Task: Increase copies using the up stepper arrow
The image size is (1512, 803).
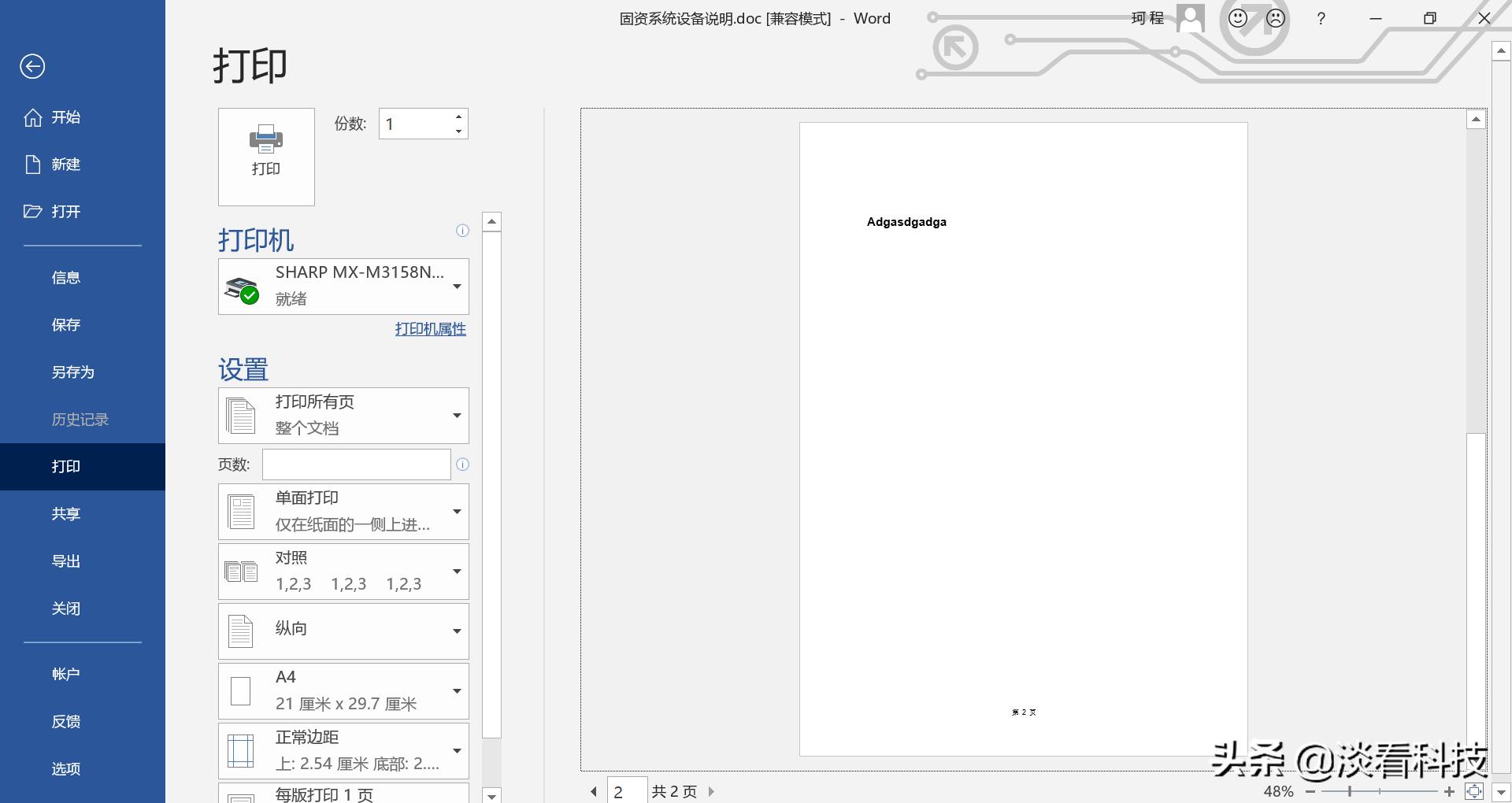Action: 459,117
